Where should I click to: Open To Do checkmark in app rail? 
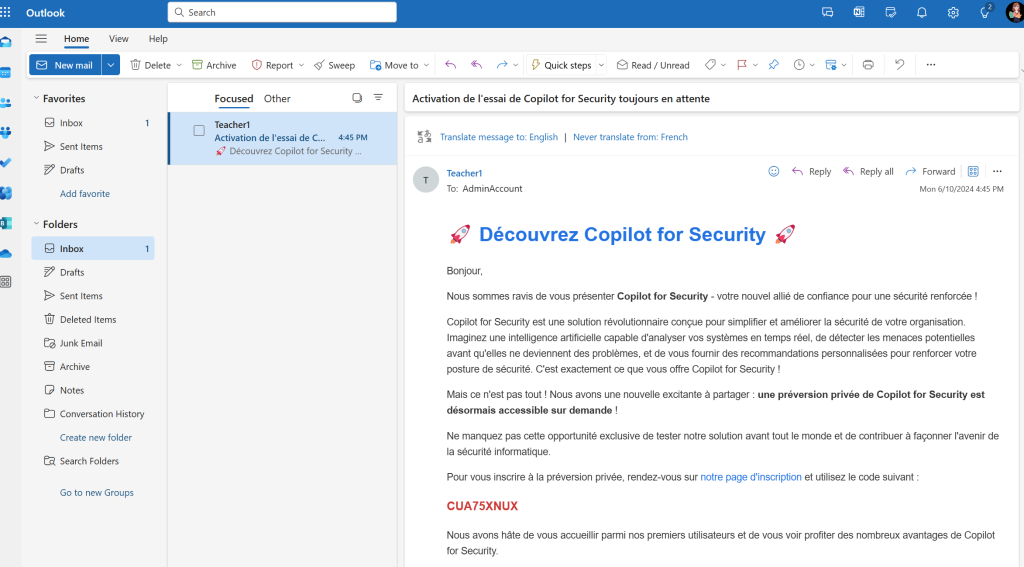[x=6, y=163]
